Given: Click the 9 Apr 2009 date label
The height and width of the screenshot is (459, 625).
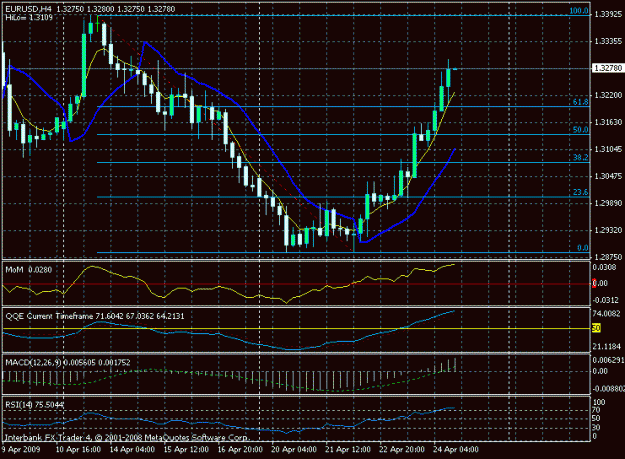Looking at the screenshot, I should (x=21, y=449).
